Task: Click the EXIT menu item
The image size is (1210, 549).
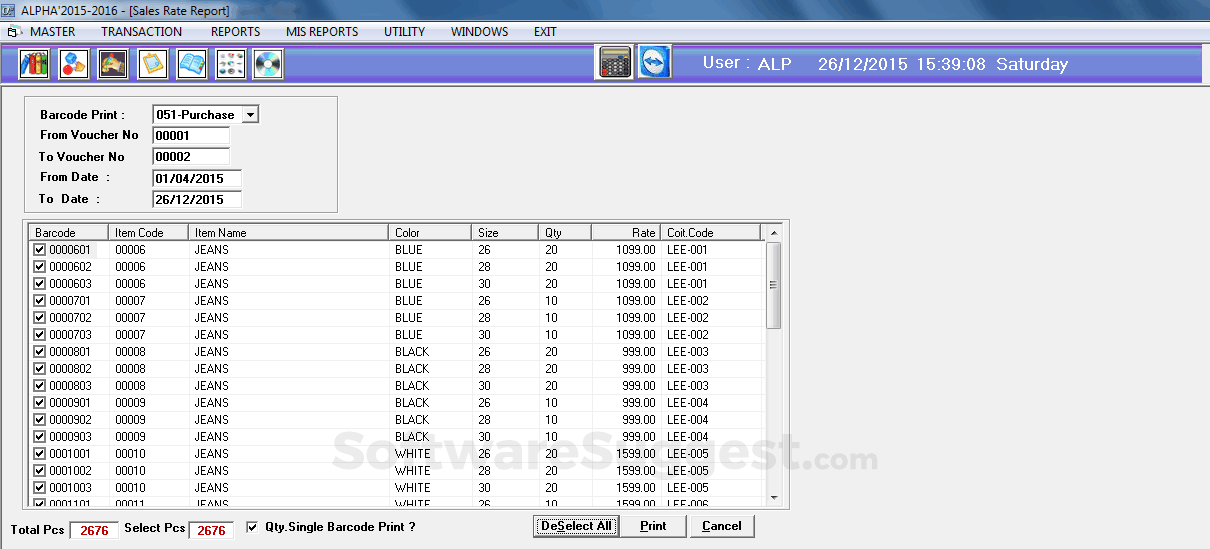Action: (x=545, y=32)
